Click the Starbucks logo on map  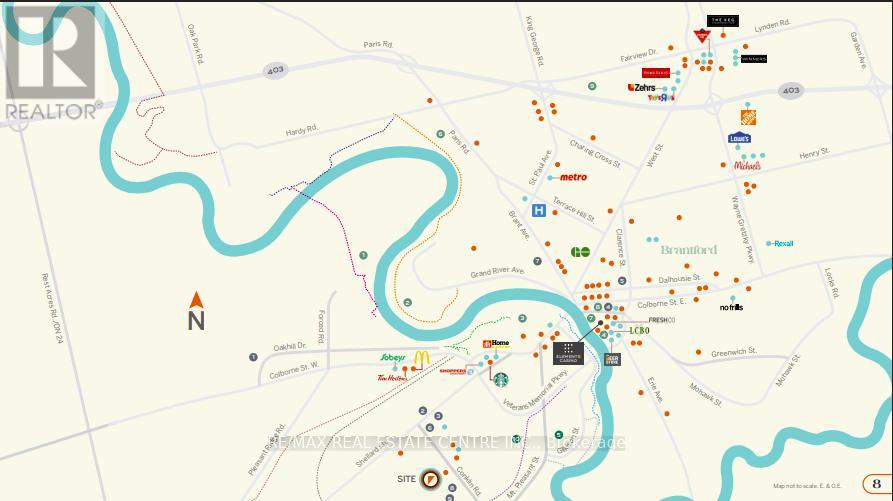click(x=501, y=380)
